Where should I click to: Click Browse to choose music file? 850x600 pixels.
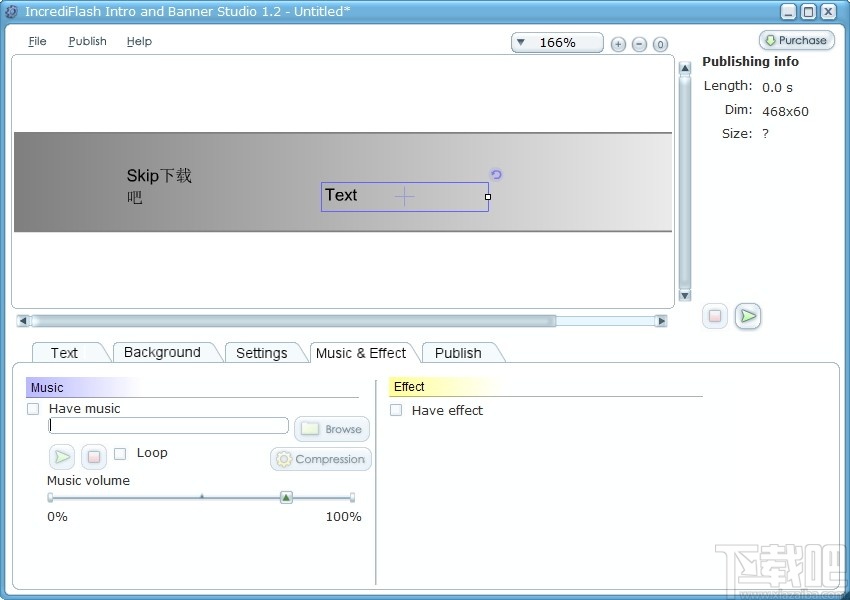point(332,429)
